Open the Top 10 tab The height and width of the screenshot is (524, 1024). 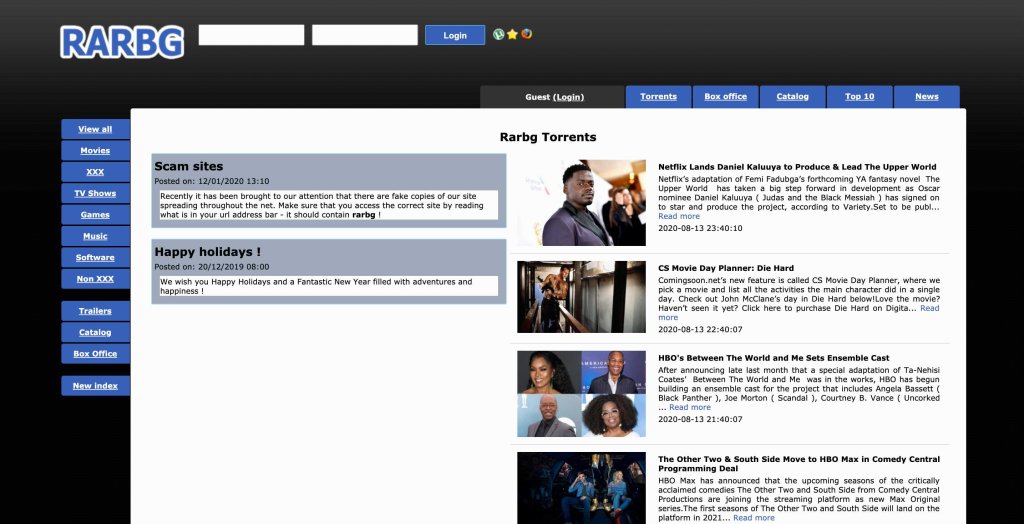click(859, 97)
